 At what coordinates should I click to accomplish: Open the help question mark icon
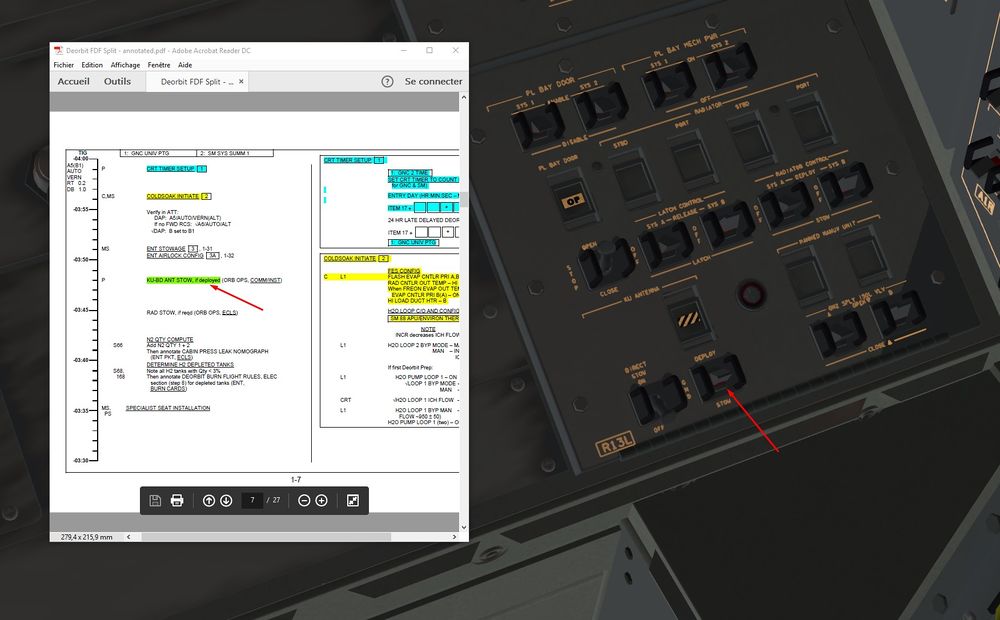coord(387,82)
